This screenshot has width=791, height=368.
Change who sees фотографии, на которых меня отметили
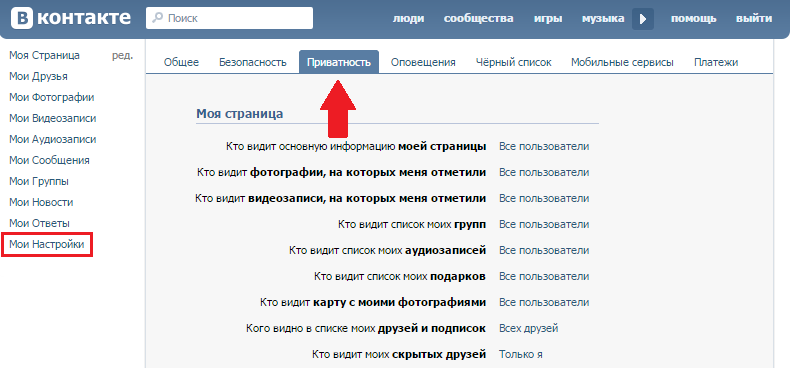click(544, 172)
